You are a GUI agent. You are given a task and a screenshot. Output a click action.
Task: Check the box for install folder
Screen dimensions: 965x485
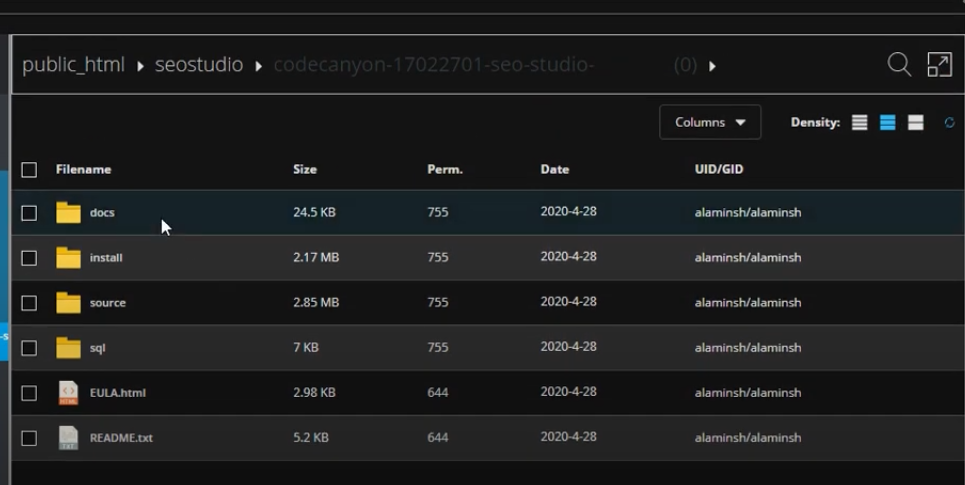click(x=29, y=258)
